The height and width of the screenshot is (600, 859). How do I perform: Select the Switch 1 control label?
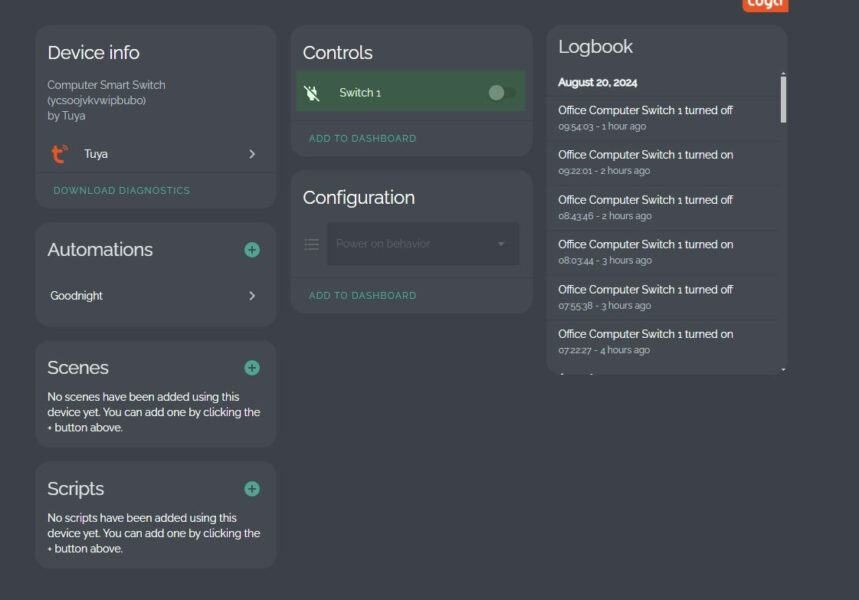point(360,93)
